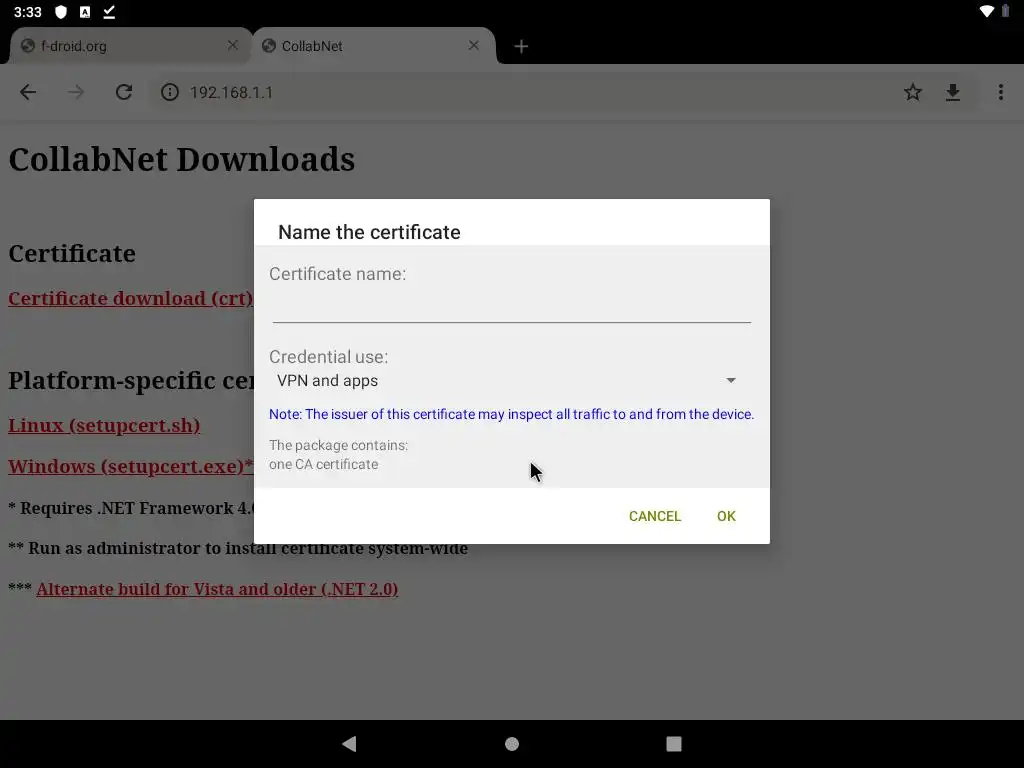This screenshot has height=768, width=1024.
Task: Go back using browser back arrow
Action: 28,92
